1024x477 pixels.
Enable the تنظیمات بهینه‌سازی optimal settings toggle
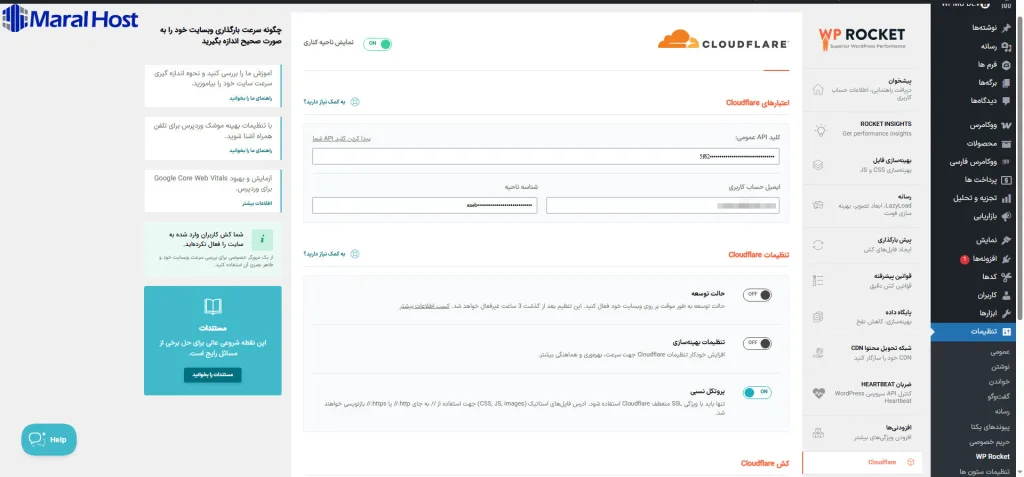(758, 343)
